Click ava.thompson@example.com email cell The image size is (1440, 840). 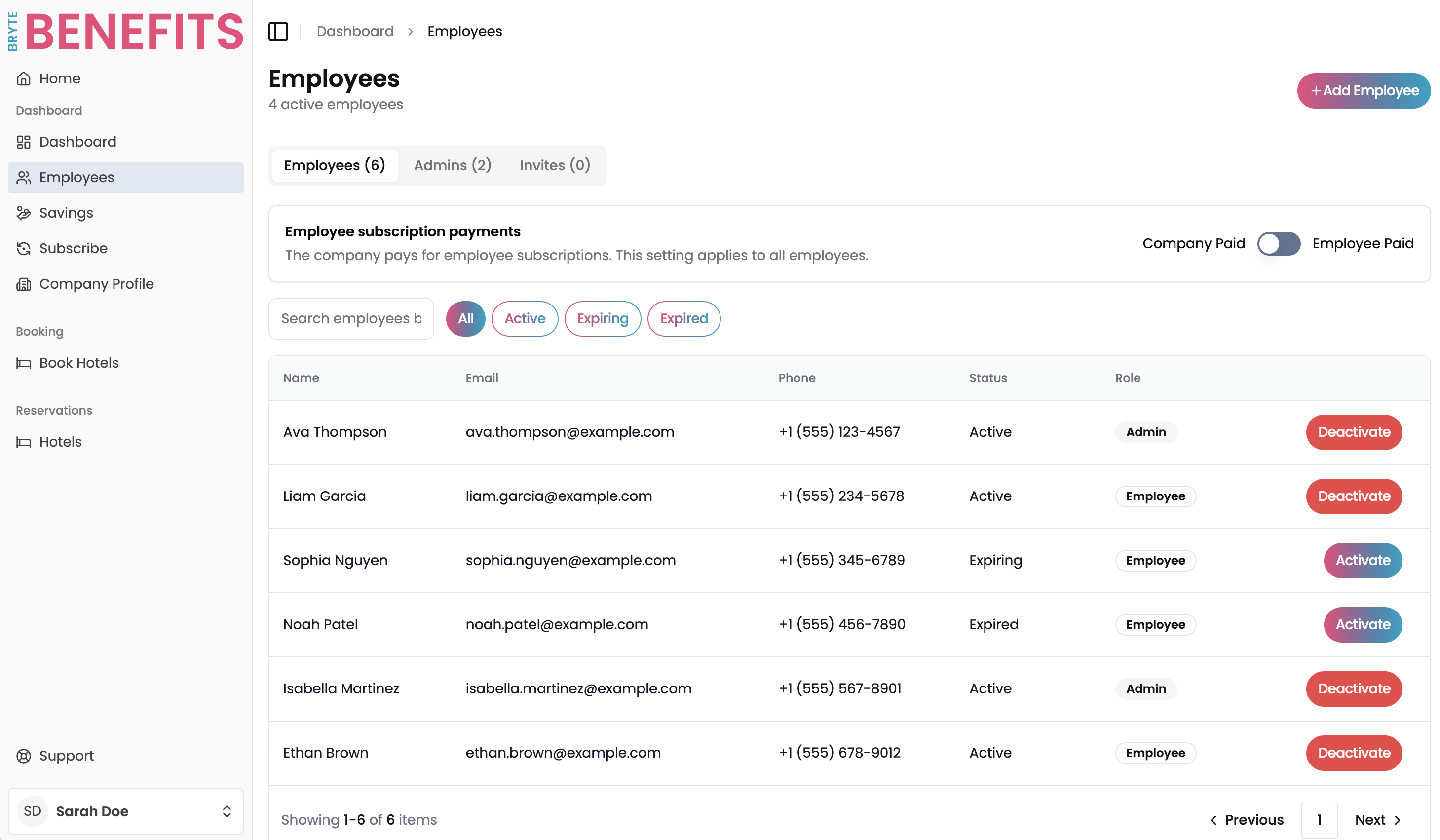point(569,432)
